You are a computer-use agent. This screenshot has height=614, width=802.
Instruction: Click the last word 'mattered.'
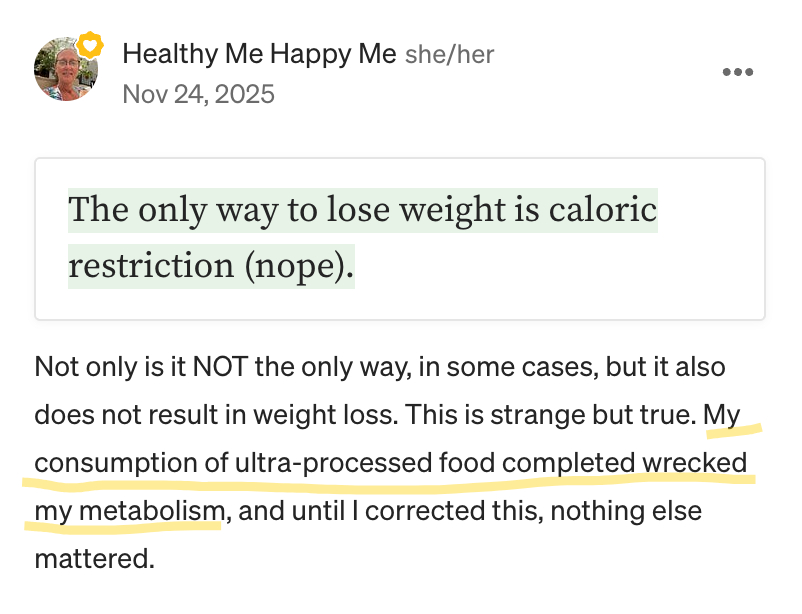tap(94, 558)
